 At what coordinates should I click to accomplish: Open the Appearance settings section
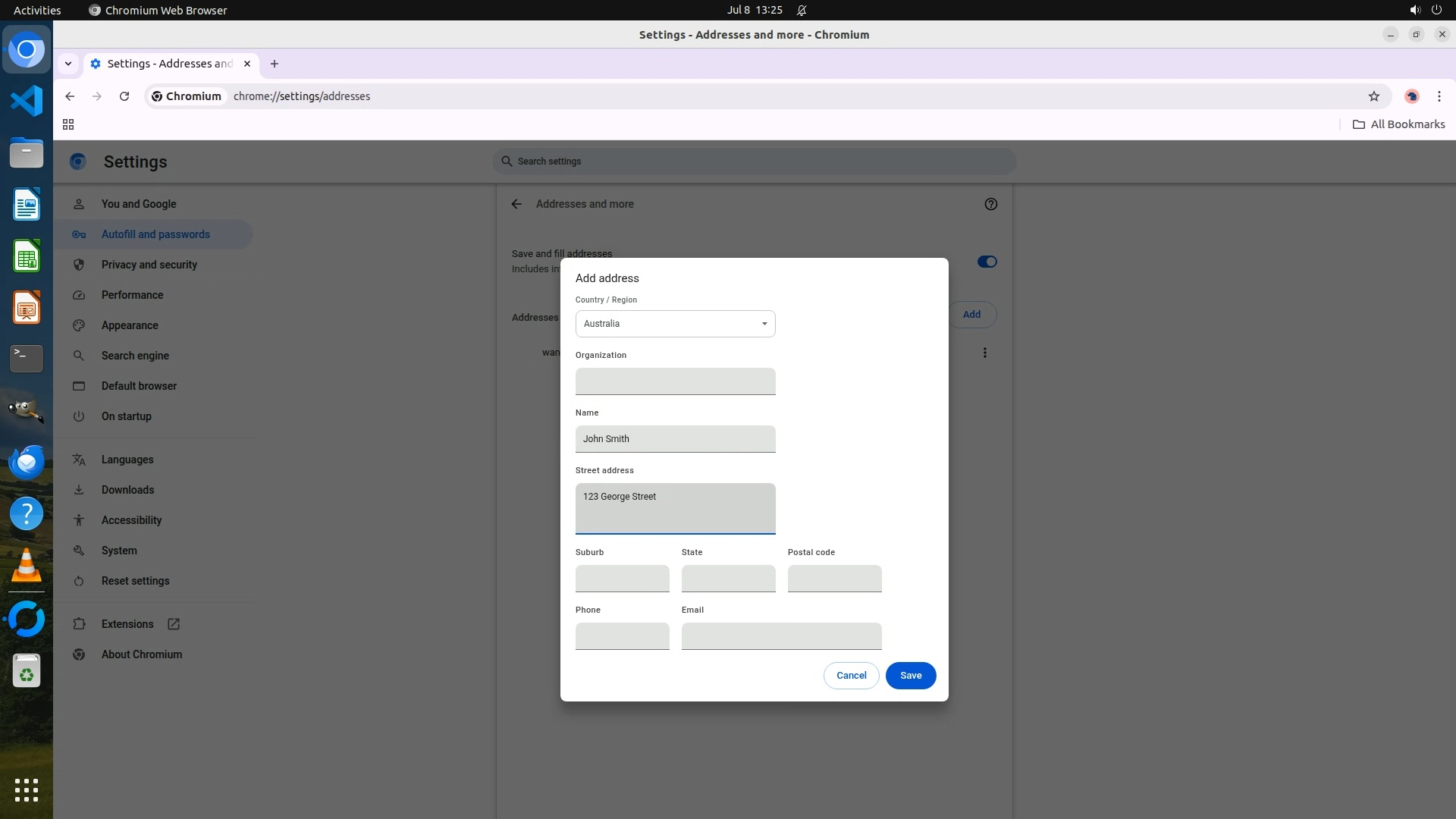click(x=130, y=325)
